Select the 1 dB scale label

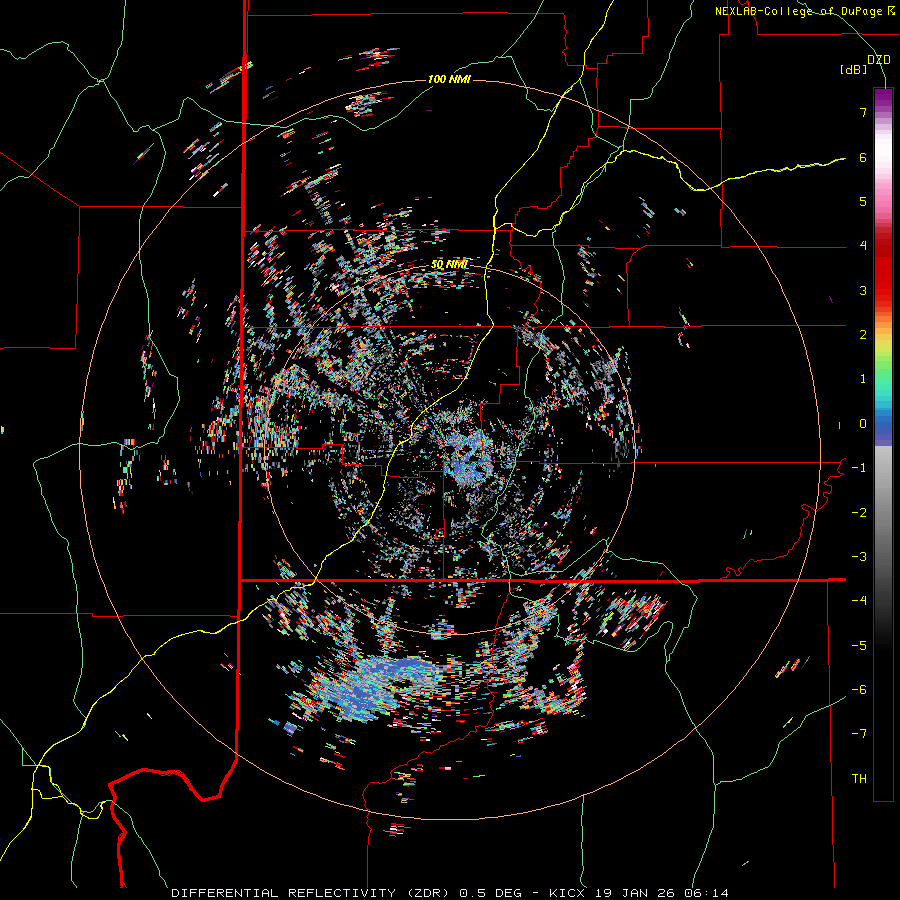(x=863, y=379)
